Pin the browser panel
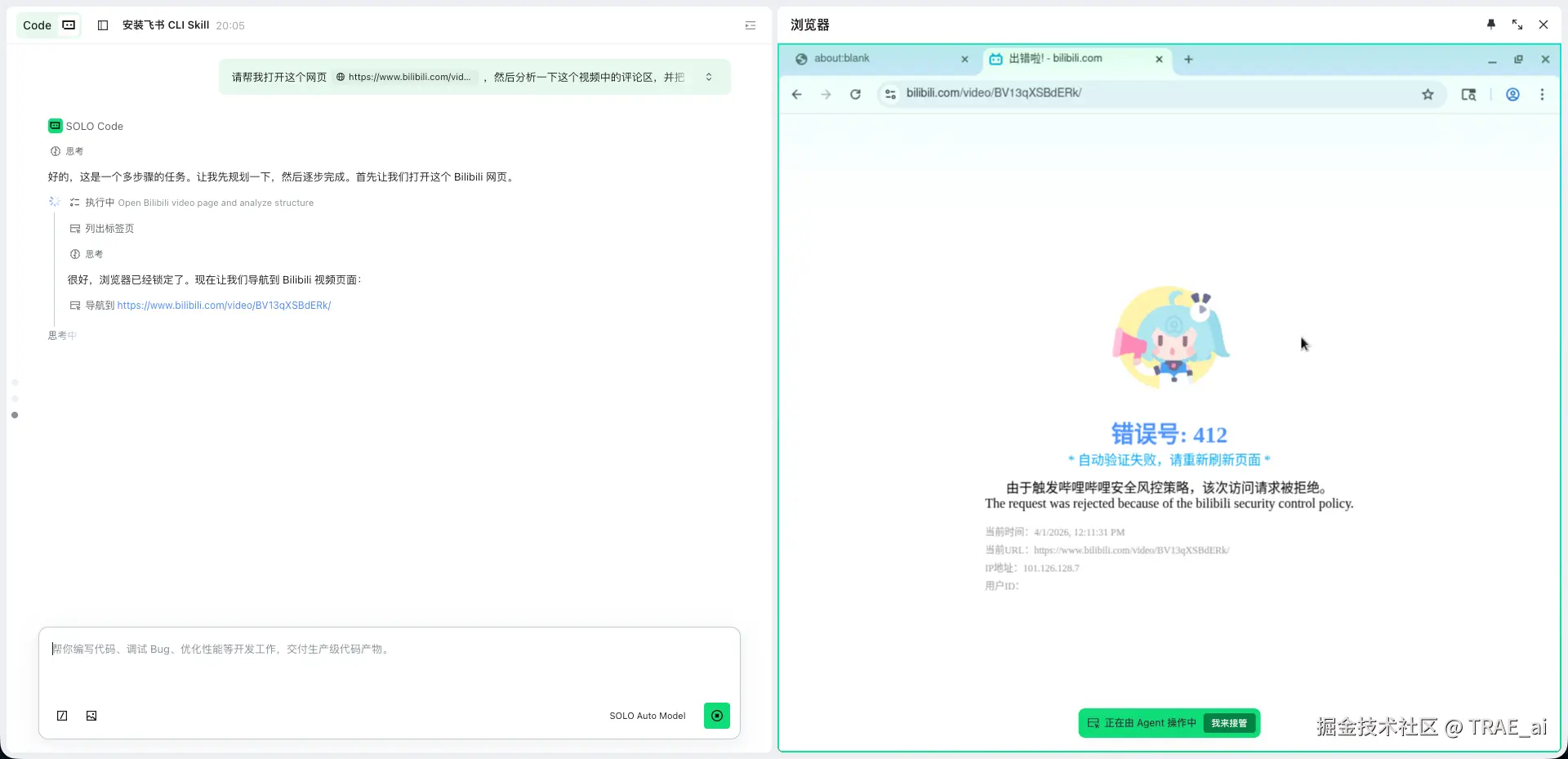The height and width of the screenshot is (759, 1568). [1491, 25]
